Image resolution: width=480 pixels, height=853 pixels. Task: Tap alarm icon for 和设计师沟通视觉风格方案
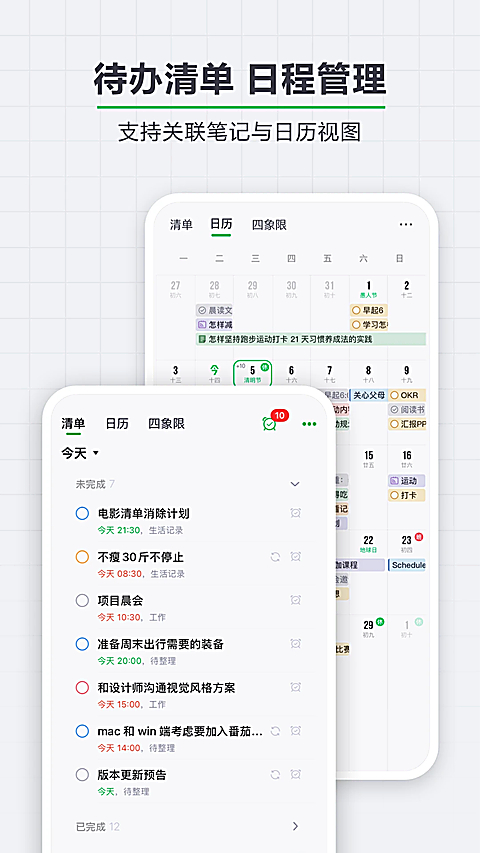pyautogui.click(x=296, y=687)
